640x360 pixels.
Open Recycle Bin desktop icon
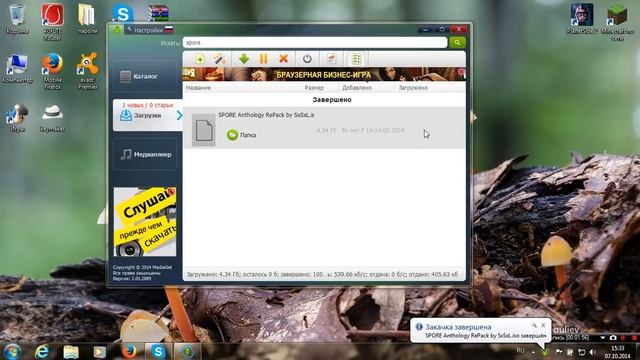point(17,19)
